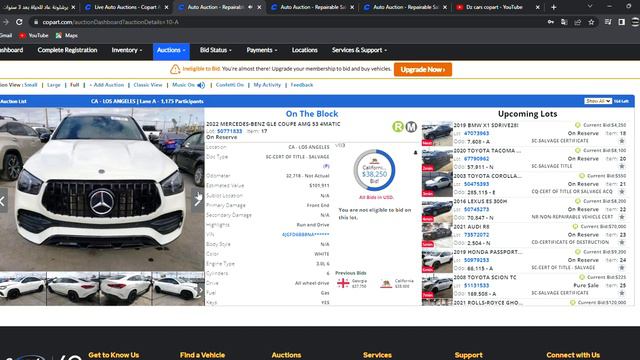Expand the Auctions menu
The height and width of the screenshot is (360, 640).
(x=171, y=51)
